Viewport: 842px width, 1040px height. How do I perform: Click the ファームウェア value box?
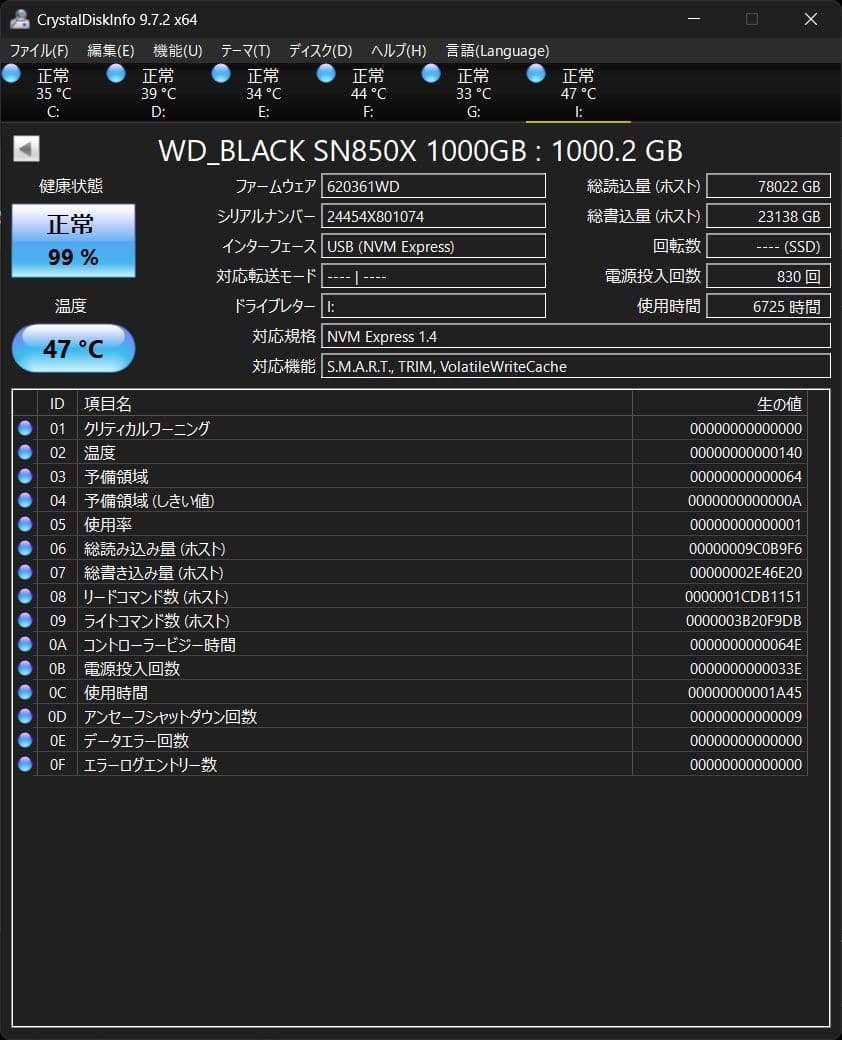[433, 186]
